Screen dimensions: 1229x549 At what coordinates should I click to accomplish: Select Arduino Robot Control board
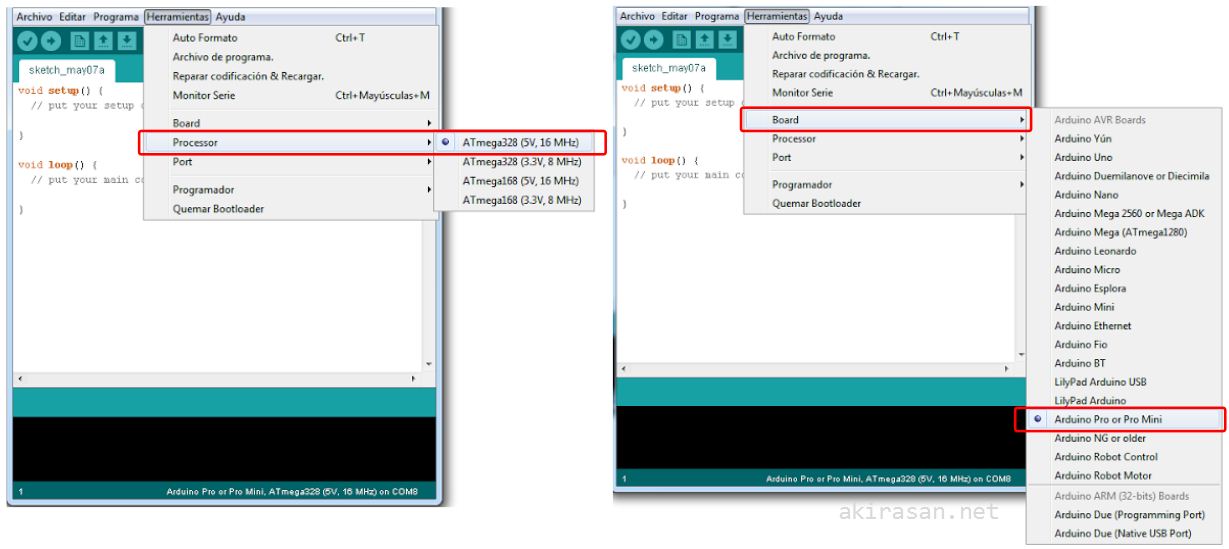1124,457
